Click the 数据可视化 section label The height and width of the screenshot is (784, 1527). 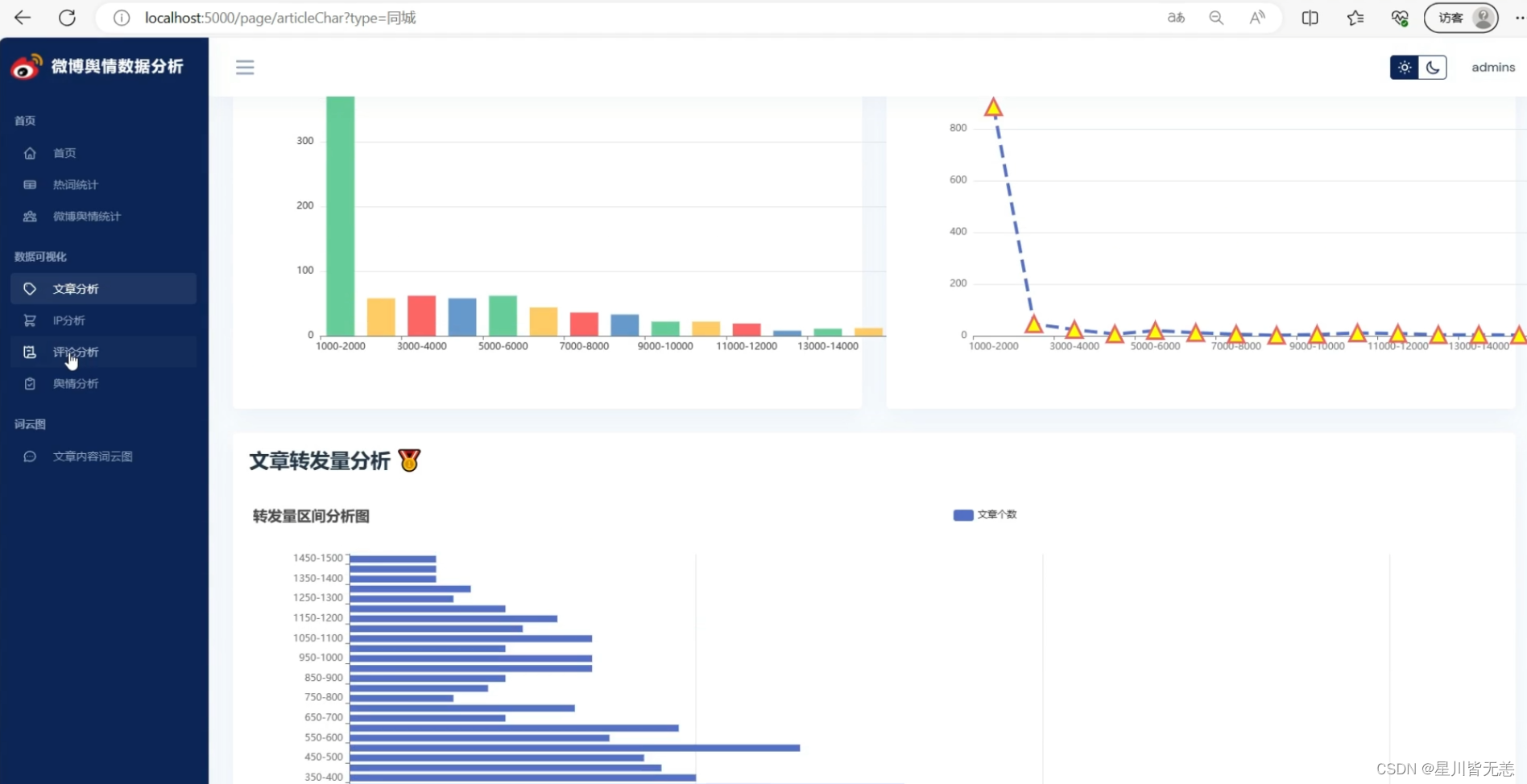click(40, 257)
